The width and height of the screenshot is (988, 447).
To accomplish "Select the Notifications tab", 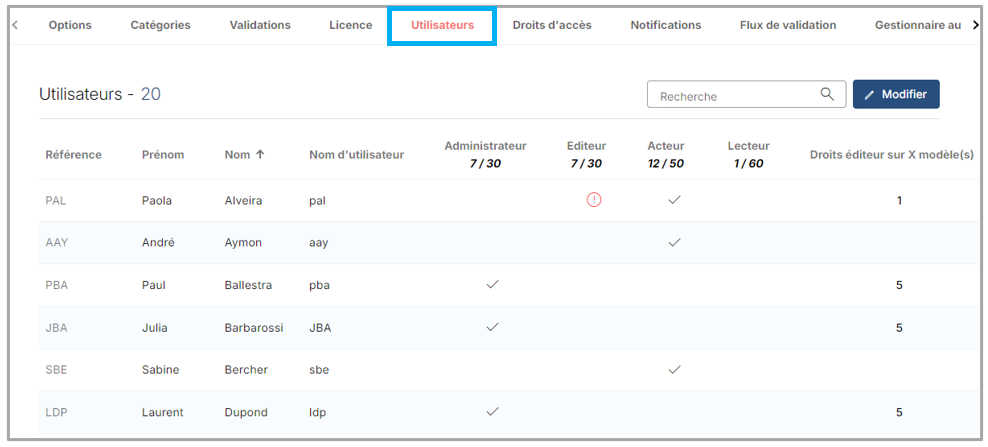I will [666, 25].
